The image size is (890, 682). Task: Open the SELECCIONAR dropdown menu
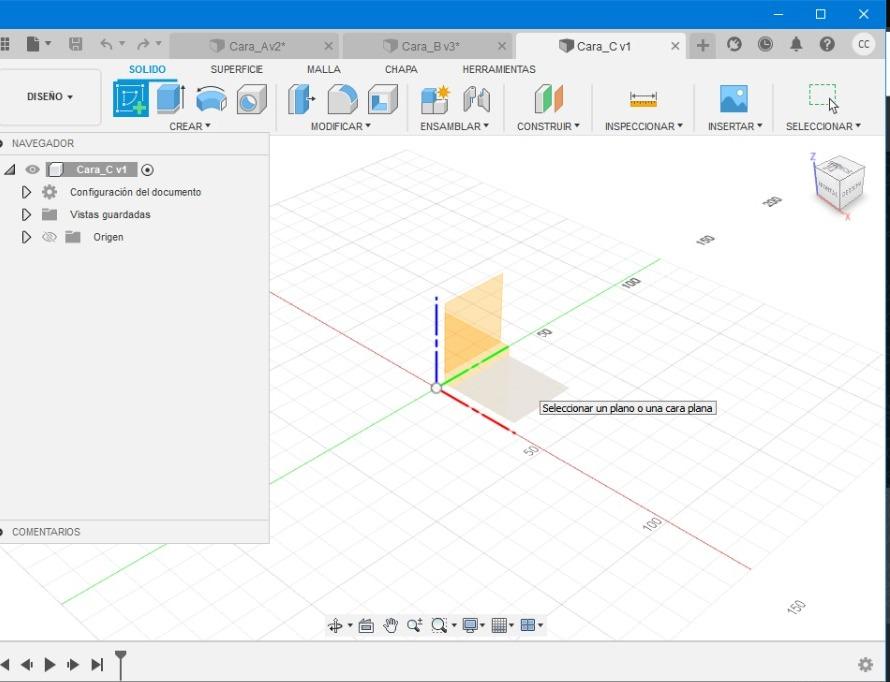coord(823,127)
